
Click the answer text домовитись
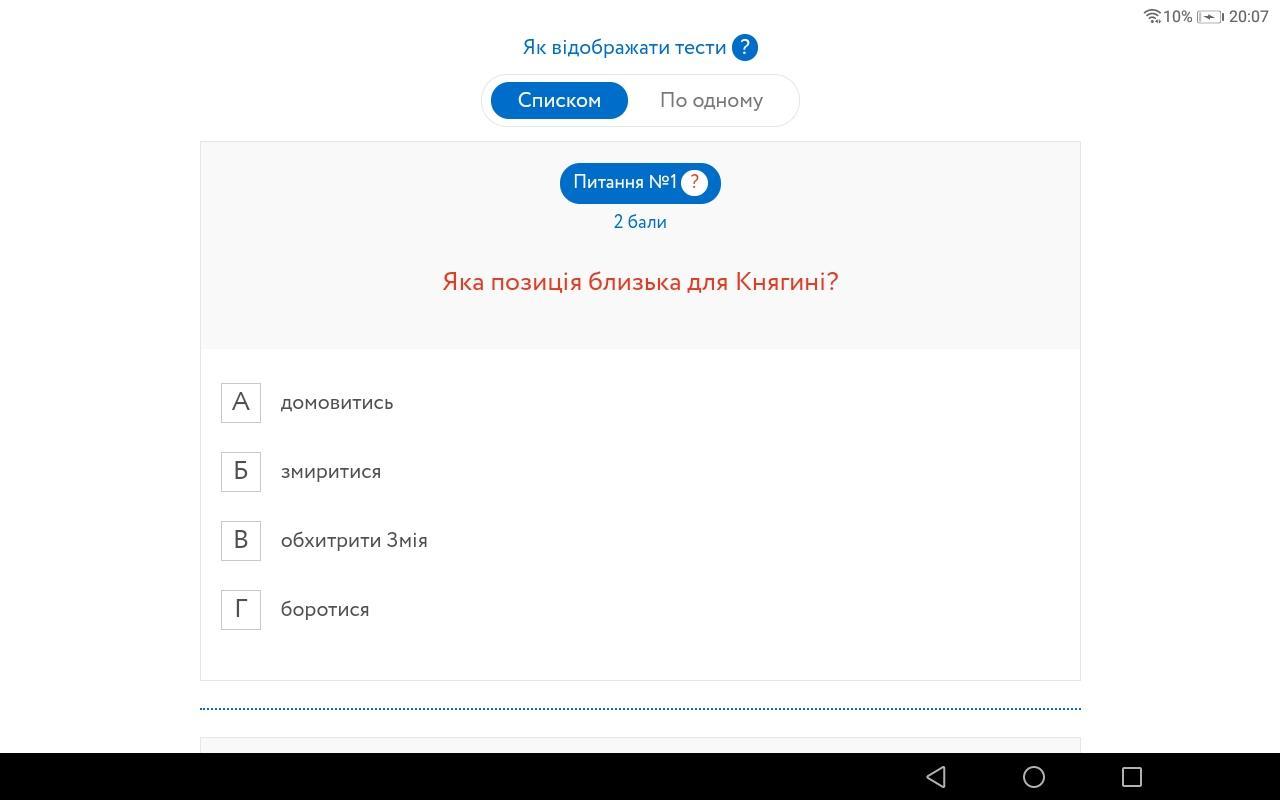point(337,403)
